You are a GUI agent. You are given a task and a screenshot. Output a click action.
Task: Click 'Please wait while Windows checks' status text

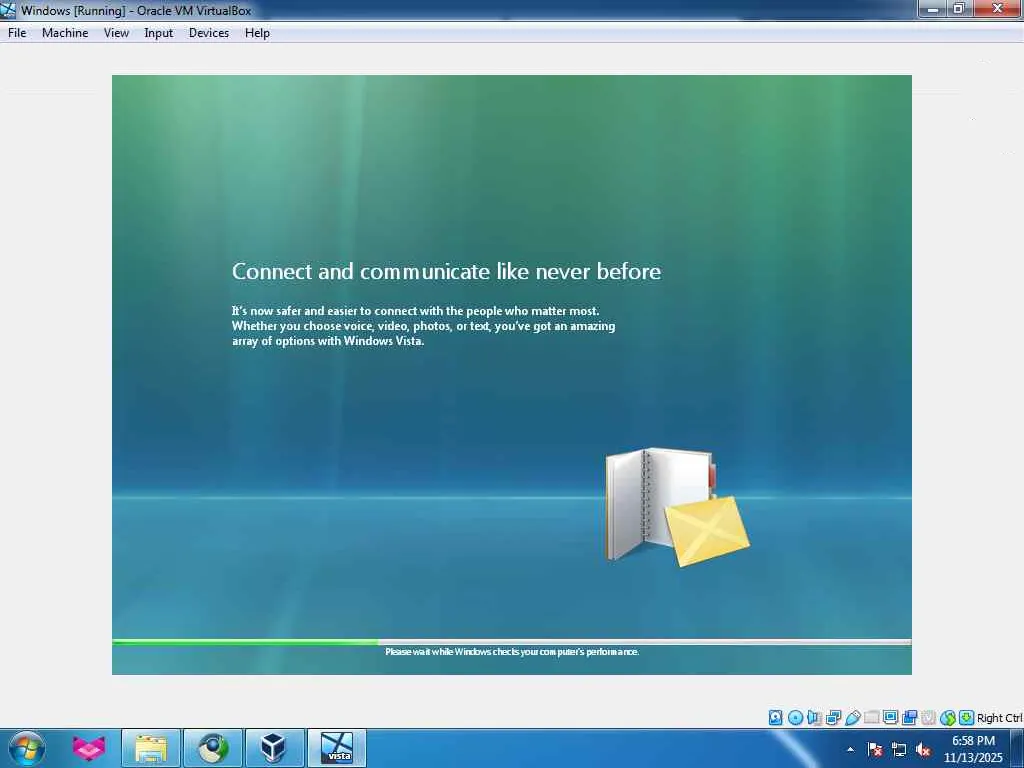point(512,652)
